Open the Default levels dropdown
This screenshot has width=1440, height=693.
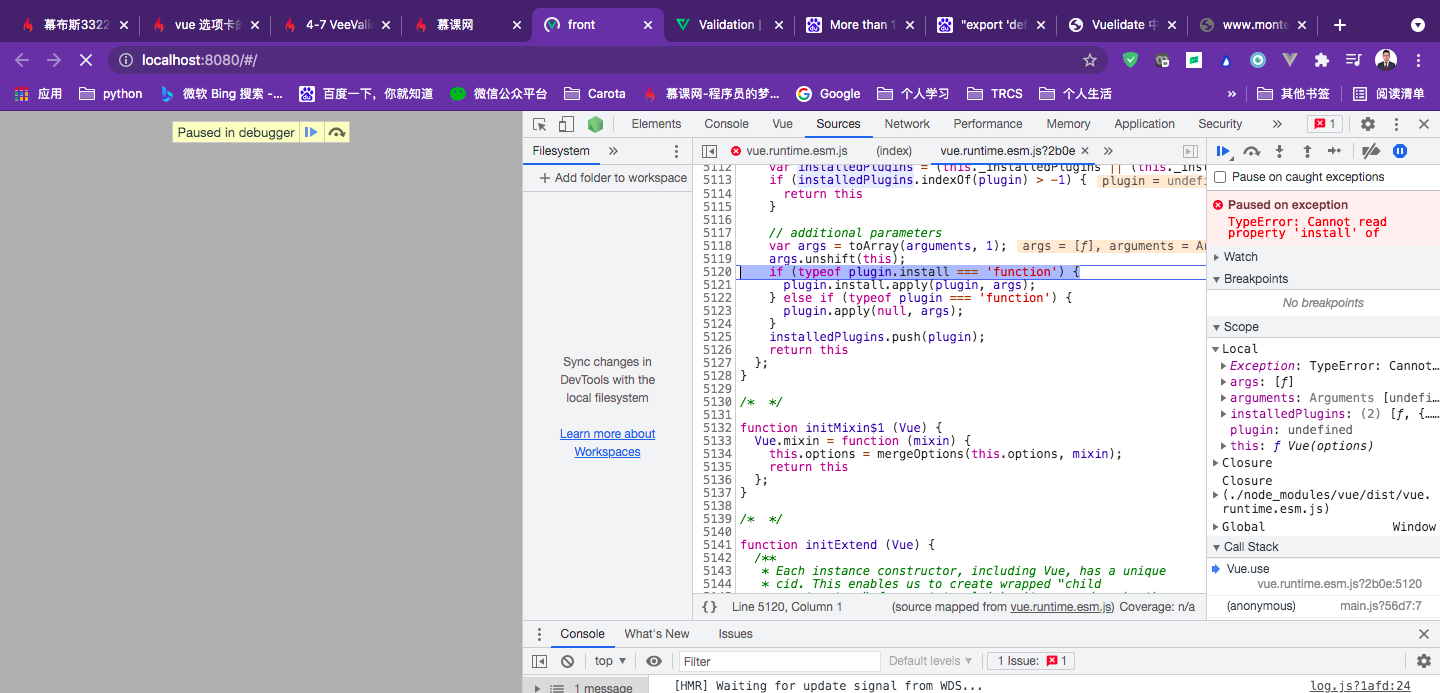click(930, 661)
